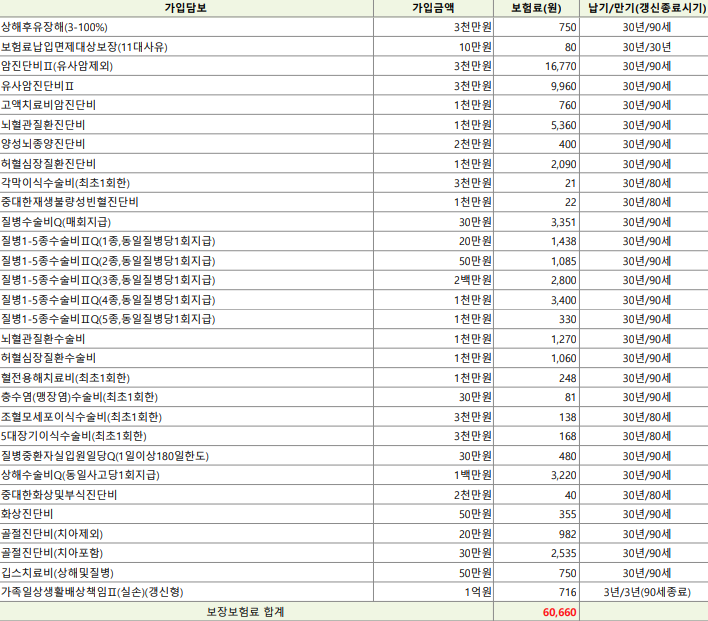708x621 pixels.
Task: Select the 혈전용해치료비(최초1회한) coverage name
Action: pos(66,378)
